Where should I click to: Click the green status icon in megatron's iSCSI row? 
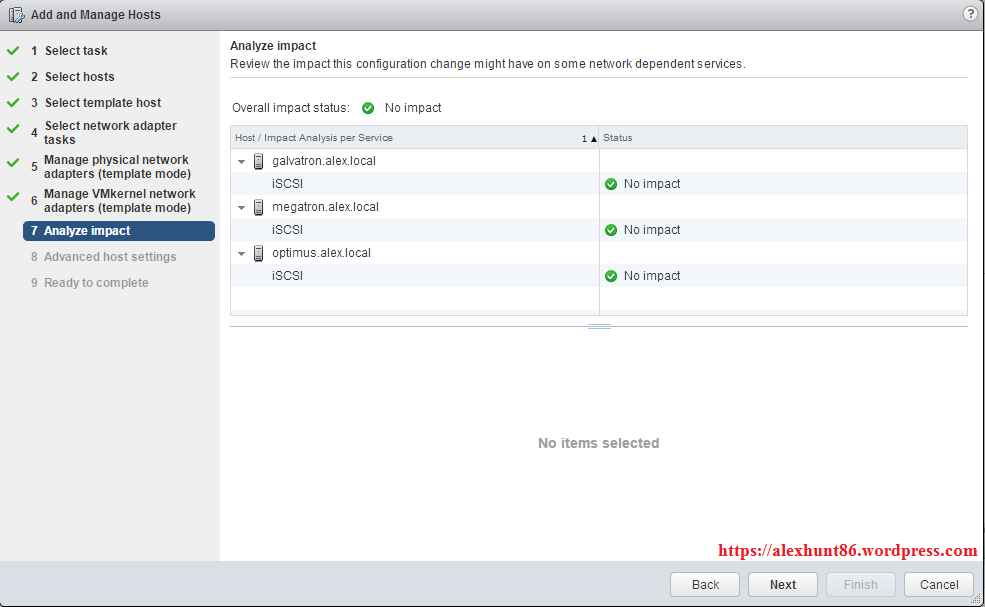[611, 230]
